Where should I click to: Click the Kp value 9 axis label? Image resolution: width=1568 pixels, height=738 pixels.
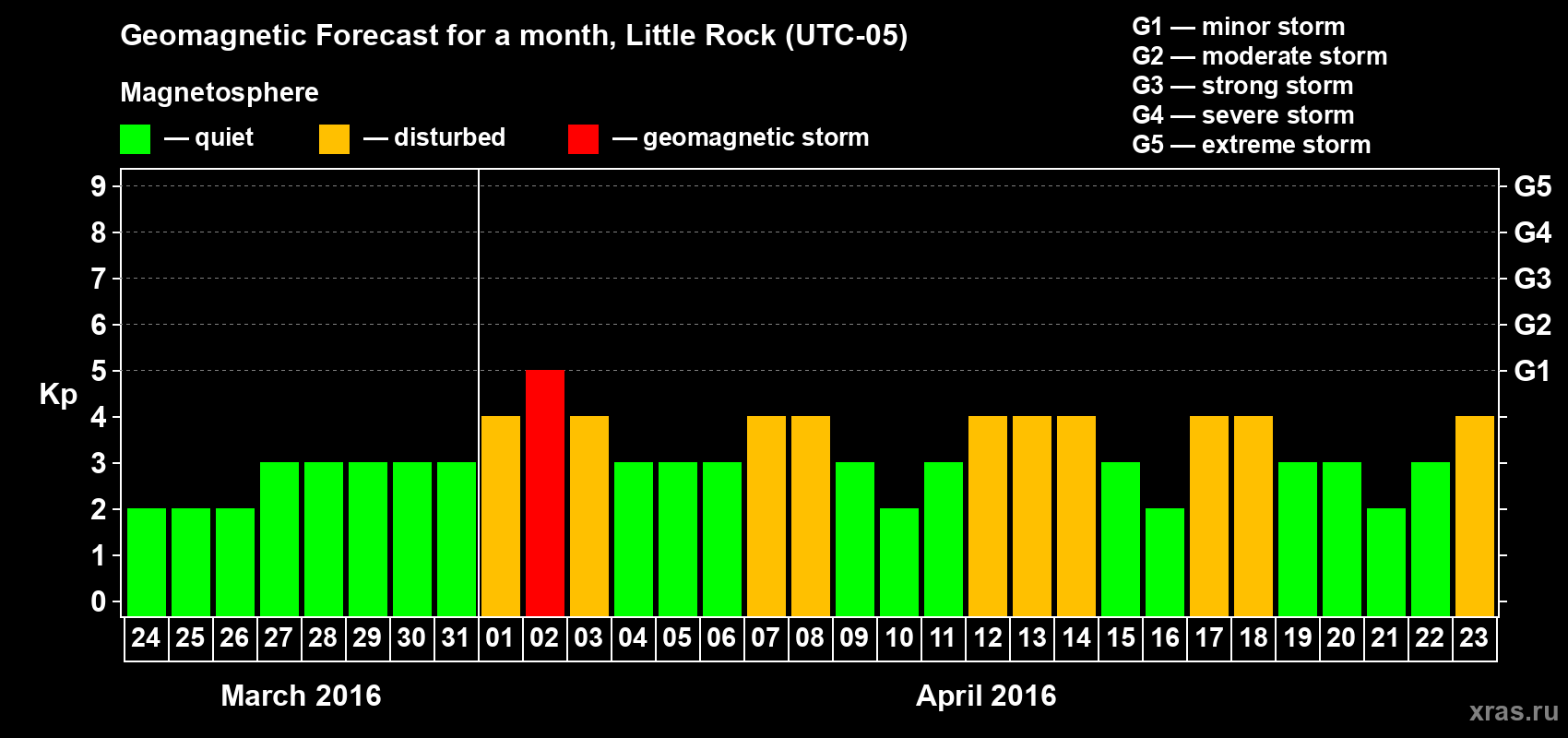(99, 186)
